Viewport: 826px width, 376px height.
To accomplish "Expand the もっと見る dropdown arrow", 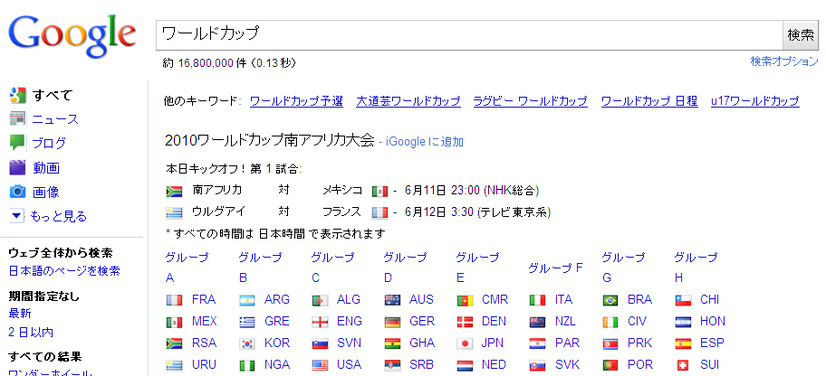I will click(17, 216).
